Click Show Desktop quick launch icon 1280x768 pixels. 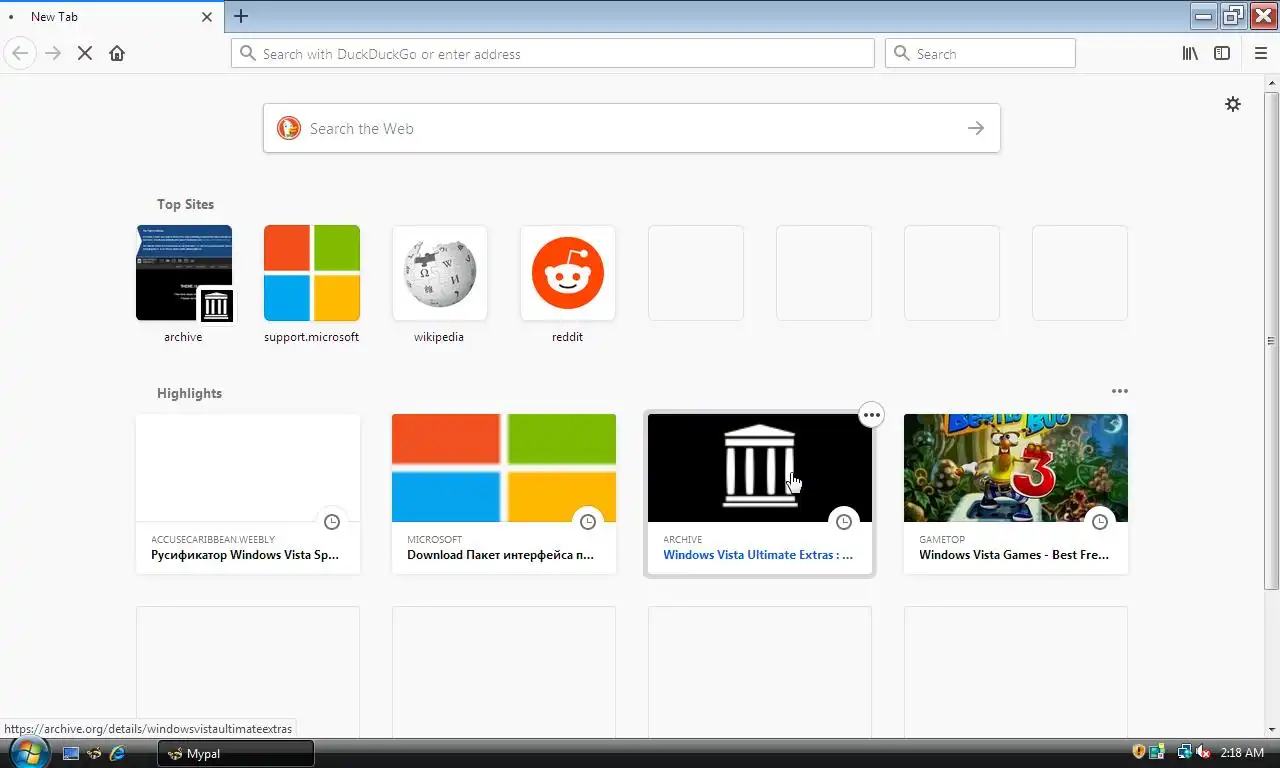pyautogui.click(x=70, y=753)
